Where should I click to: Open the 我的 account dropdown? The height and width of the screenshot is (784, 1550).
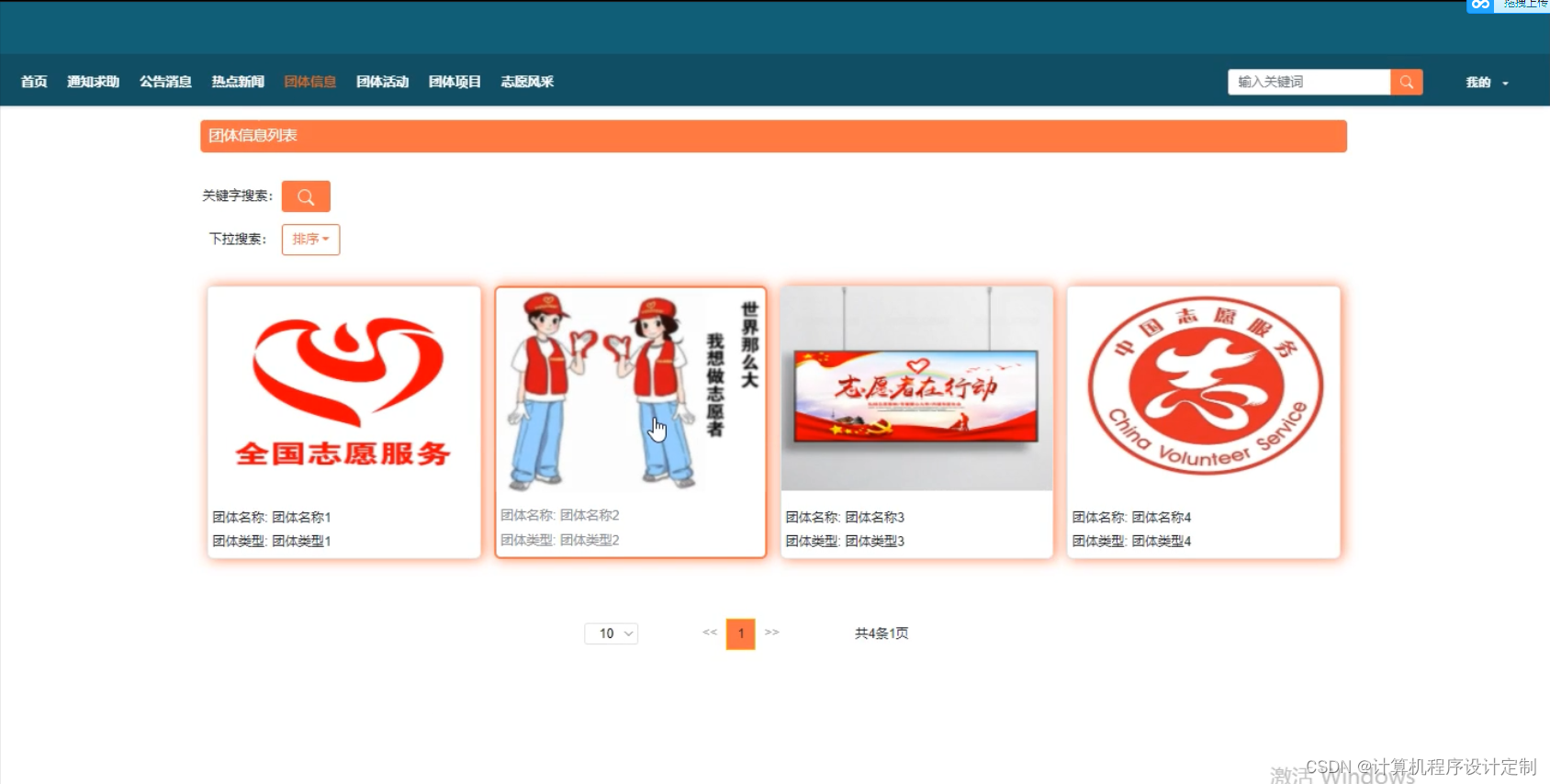tap(1487, 83)
